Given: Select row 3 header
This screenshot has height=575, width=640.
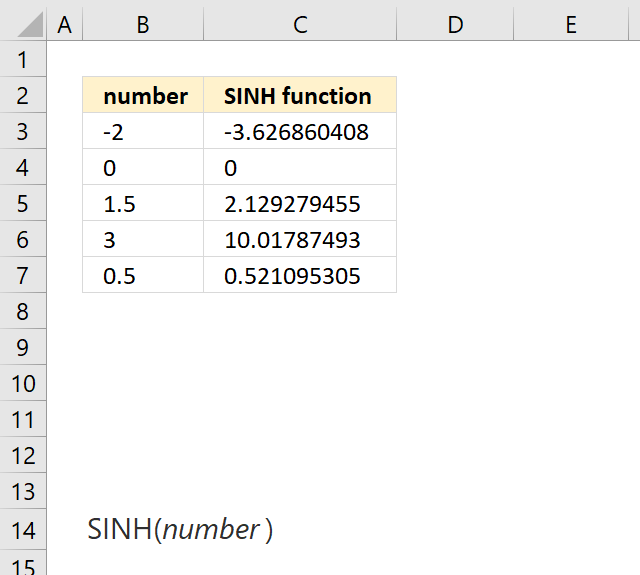Looking at the screenshot, I should [23, 131].
